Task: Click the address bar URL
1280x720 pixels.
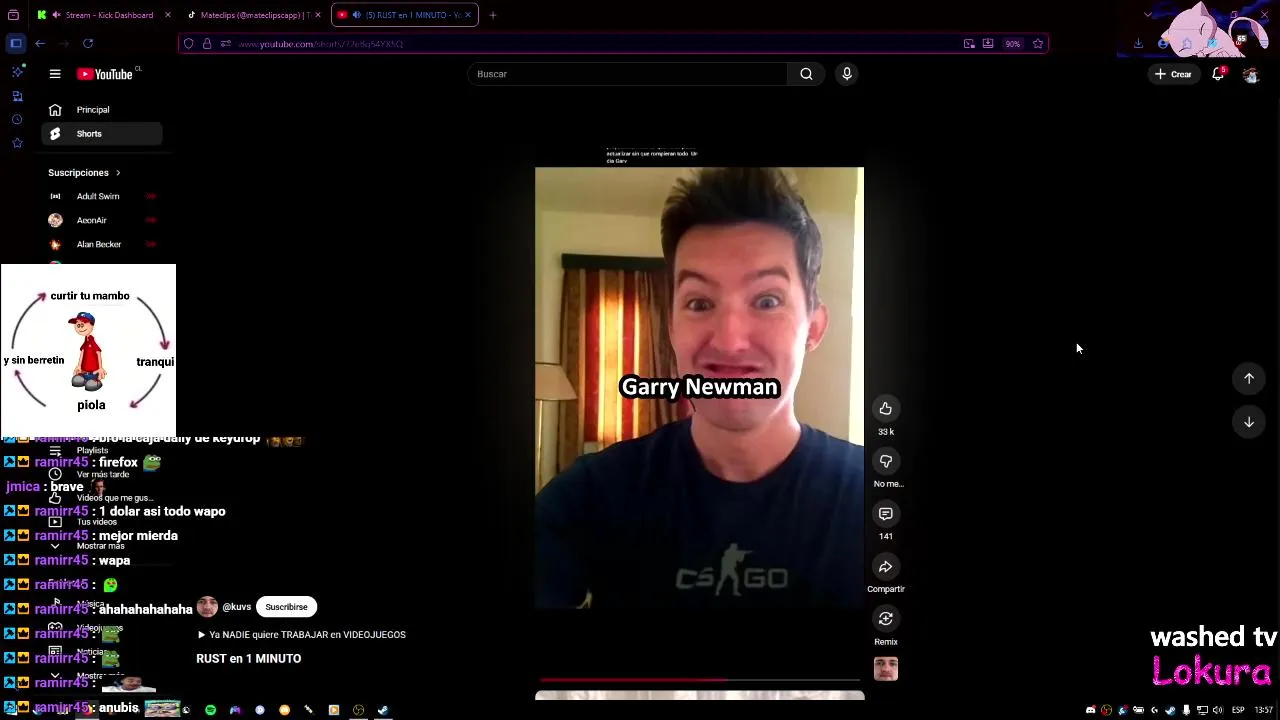Action: [x=320, y=44]
